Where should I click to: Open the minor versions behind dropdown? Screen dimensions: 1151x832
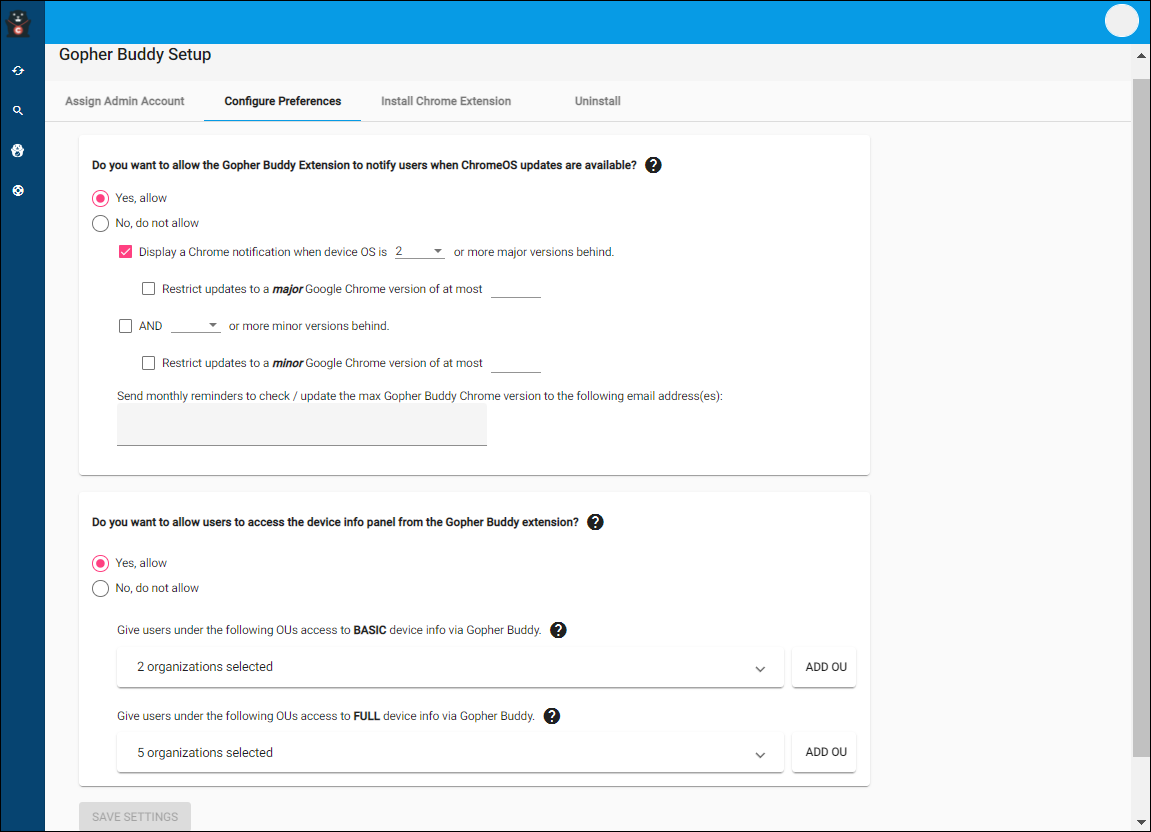coord(195,325)
